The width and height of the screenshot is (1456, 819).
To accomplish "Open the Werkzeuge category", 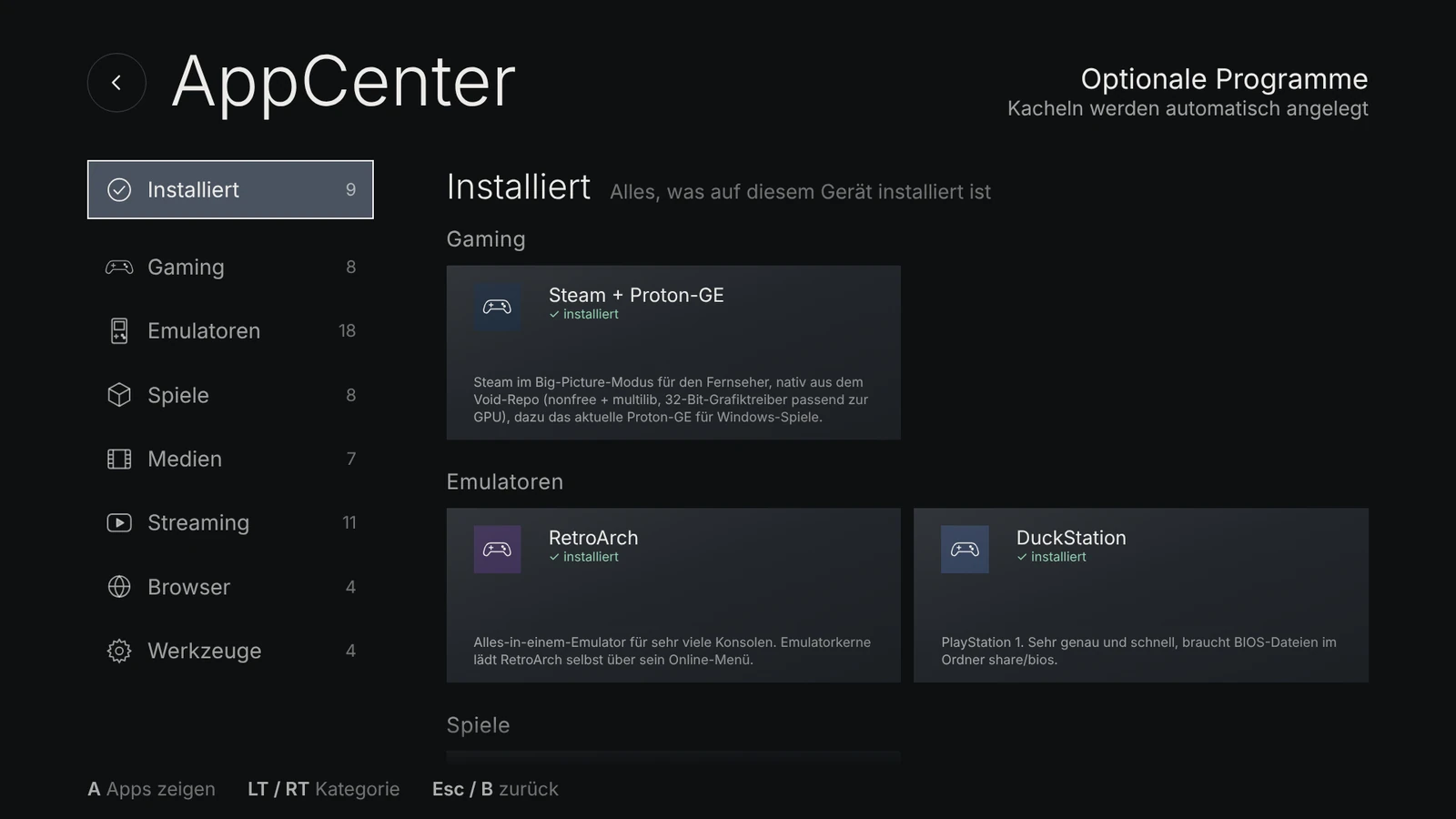I will pyautogui.click(x=230, y=651).
